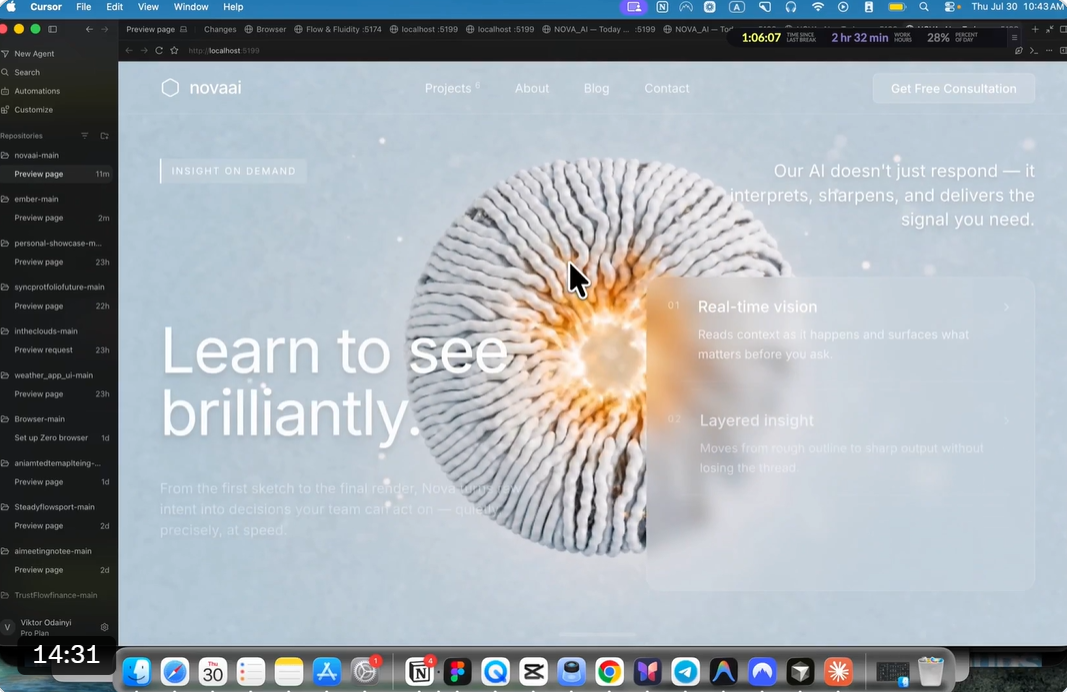Click the localhost:5199 address field
This screenshot has height=692, width=1067.
[224, 50]
